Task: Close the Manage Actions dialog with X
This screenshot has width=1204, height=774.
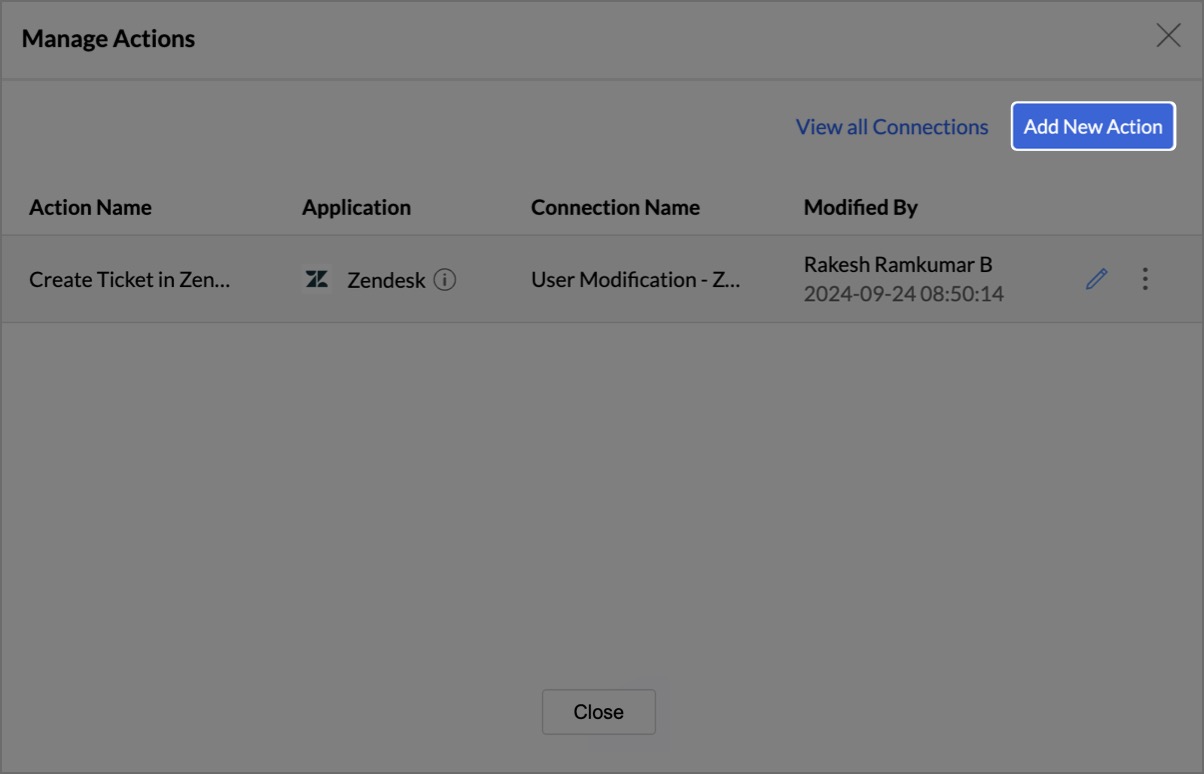Action: pyautogui.click(x=1168, y=37)
